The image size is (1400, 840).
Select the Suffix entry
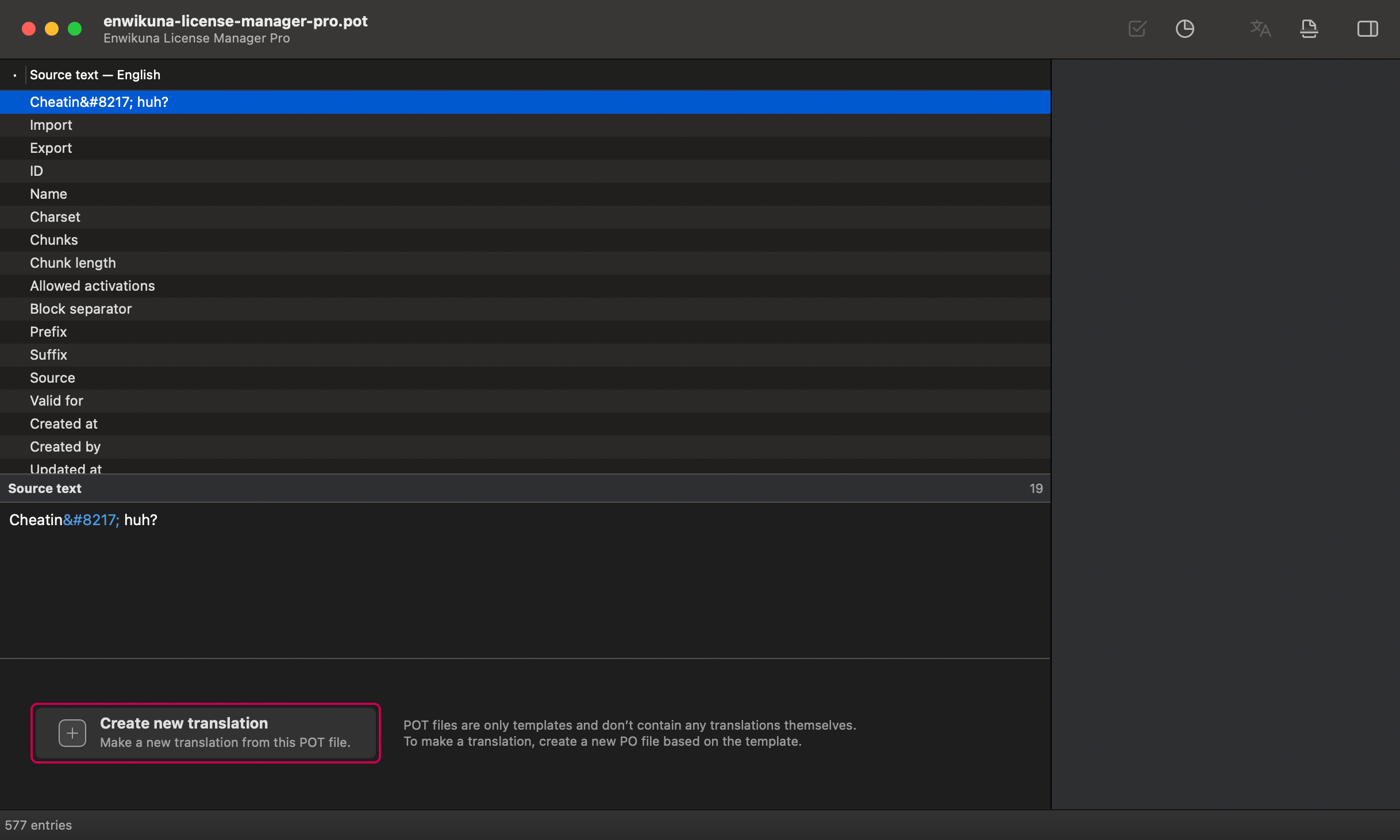pos(525,355)
